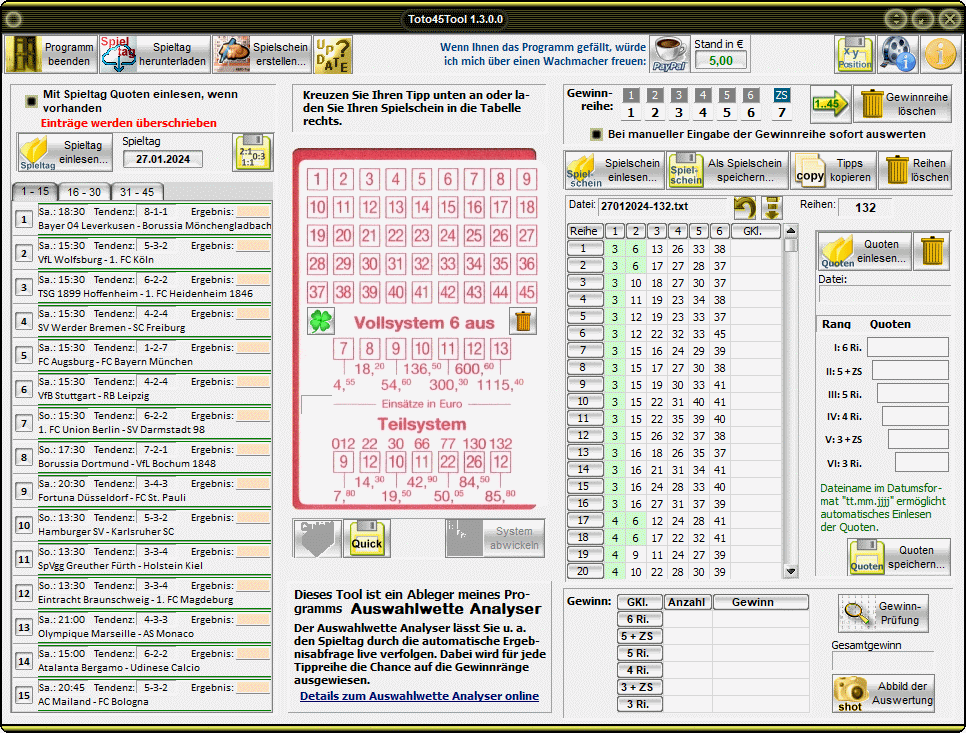Screen dimensions: 966x733
Task: Click the II: 5 + ZS Quoten input field
Action: tap(910, 370)
